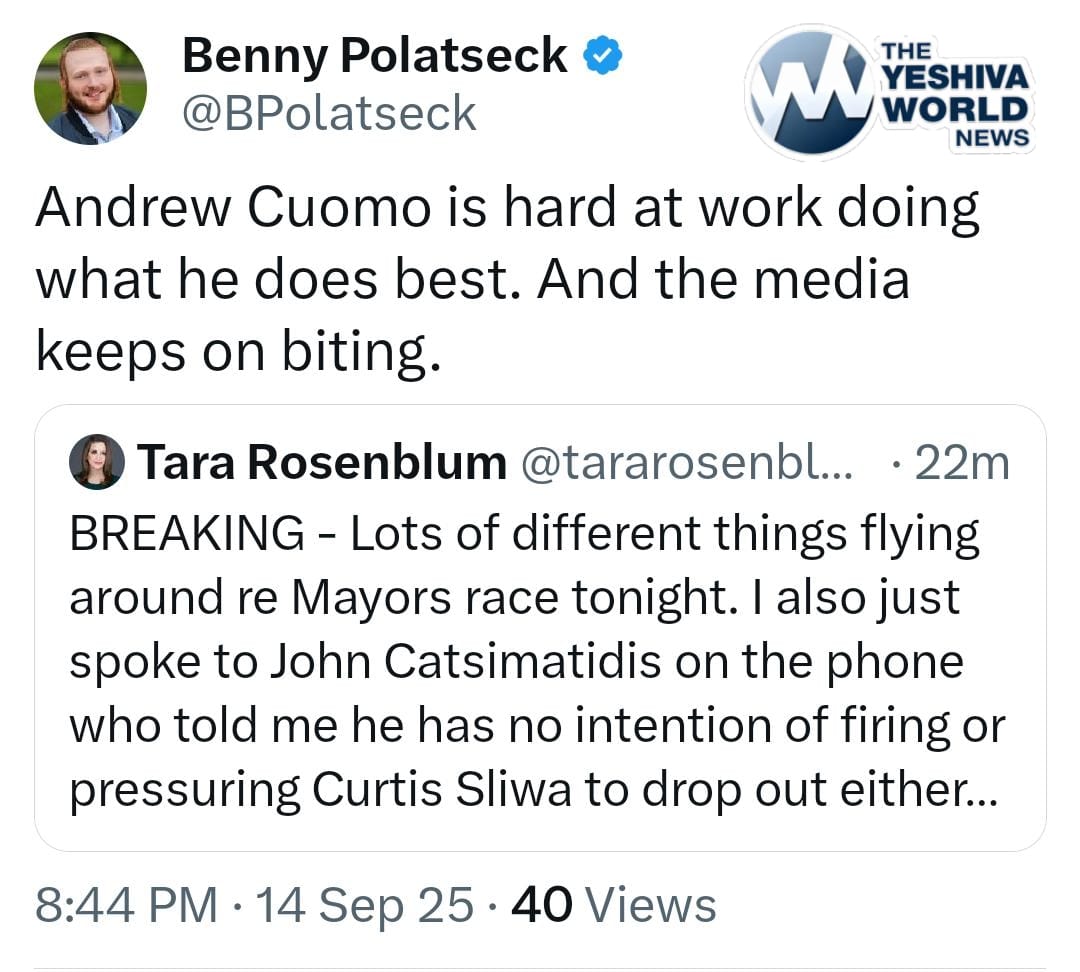Open the 40 Views count
The image size is (1080, 972).
(613, 905)
